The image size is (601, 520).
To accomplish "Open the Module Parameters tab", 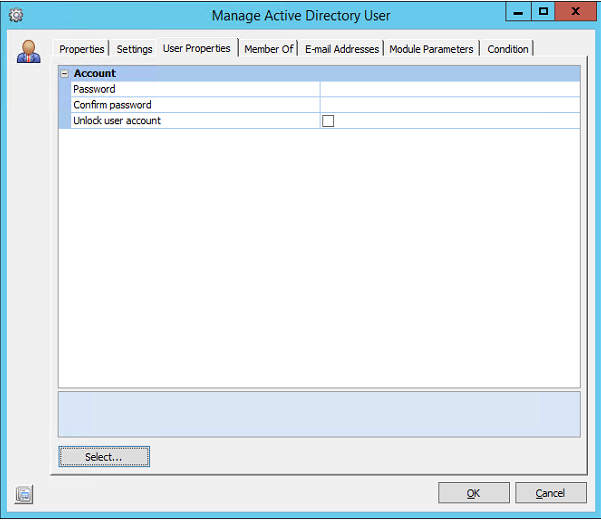I will click(x=431, y=49).
